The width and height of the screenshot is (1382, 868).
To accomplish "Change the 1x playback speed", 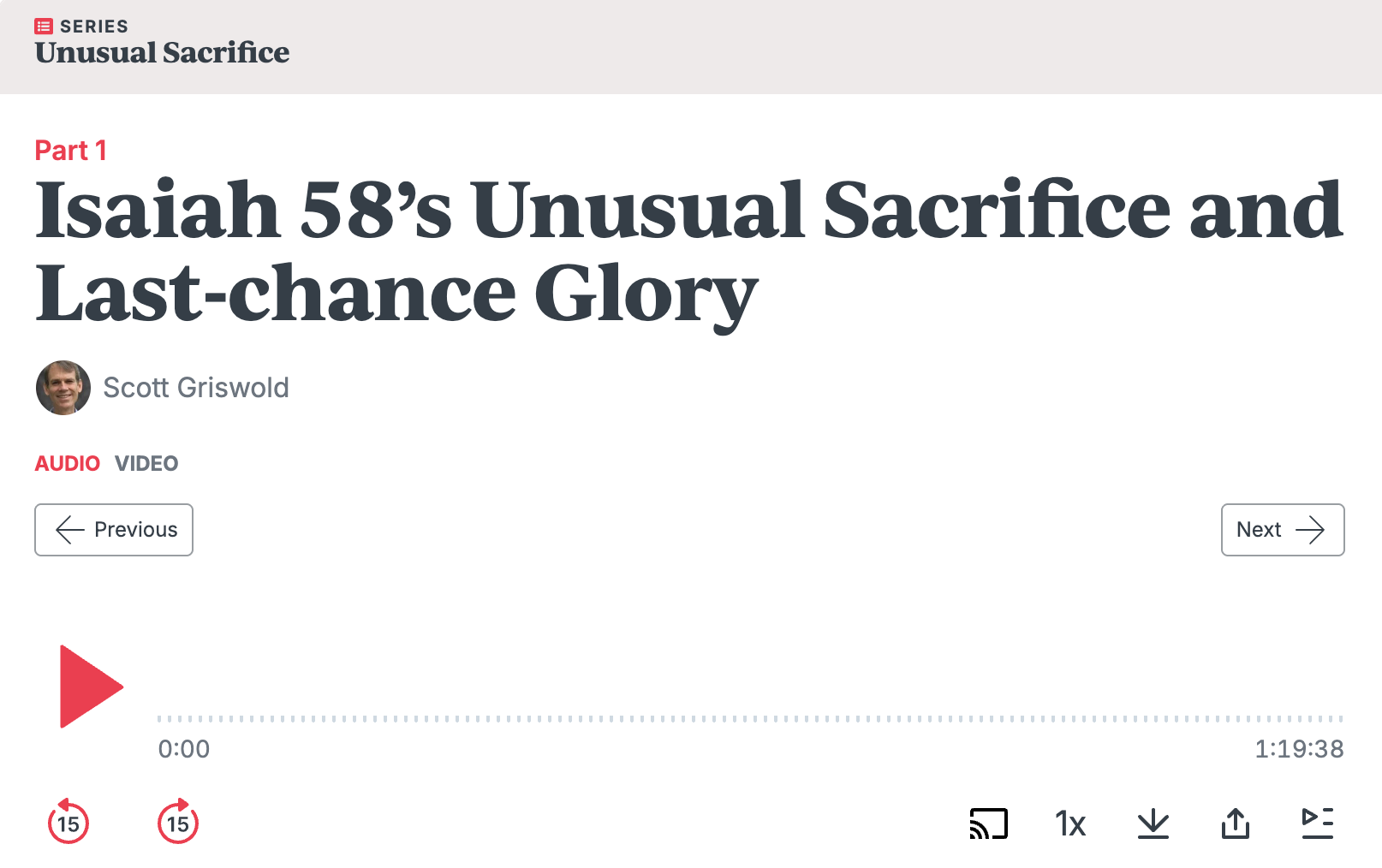I will pyautogui.click(x=1070, y=823).
